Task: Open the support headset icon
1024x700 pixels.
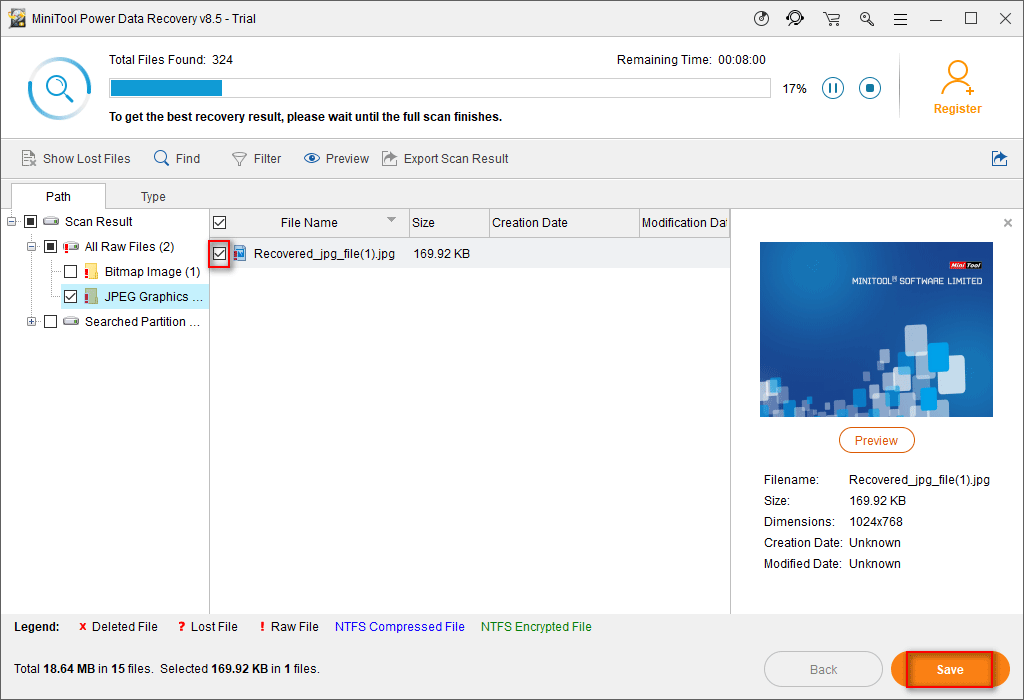Action: click(795, 18)
